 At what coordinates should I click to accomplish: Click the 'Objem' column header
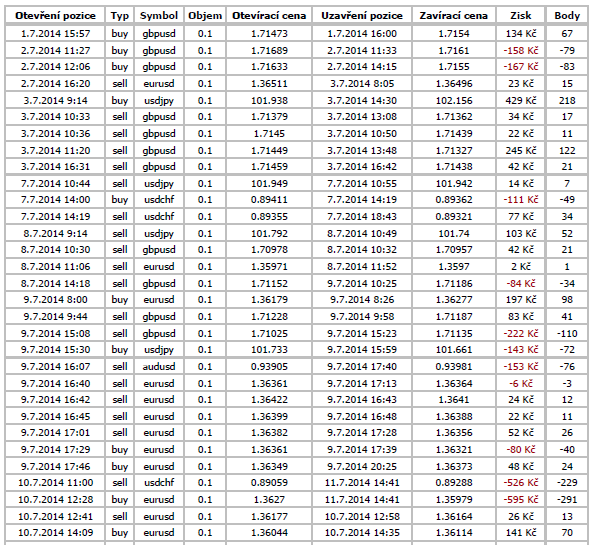205,16
